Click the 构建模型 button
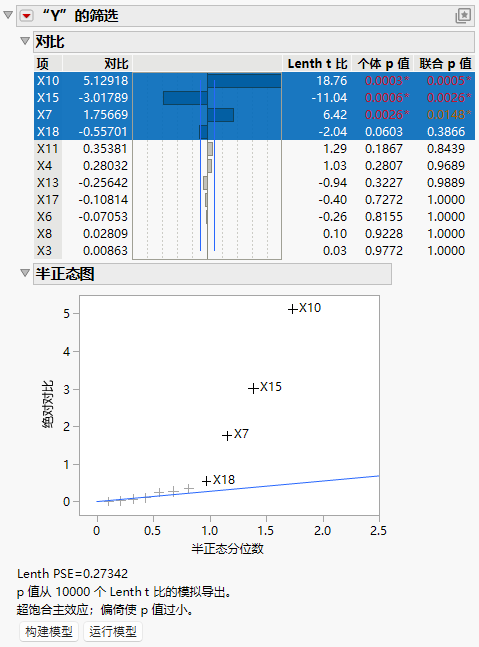The image size is (479, 647). (x=49, y=631)
